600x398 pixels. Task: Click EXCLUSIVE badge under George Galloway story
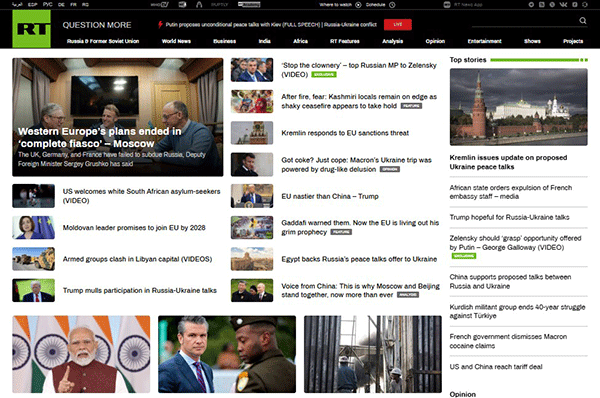464,256
